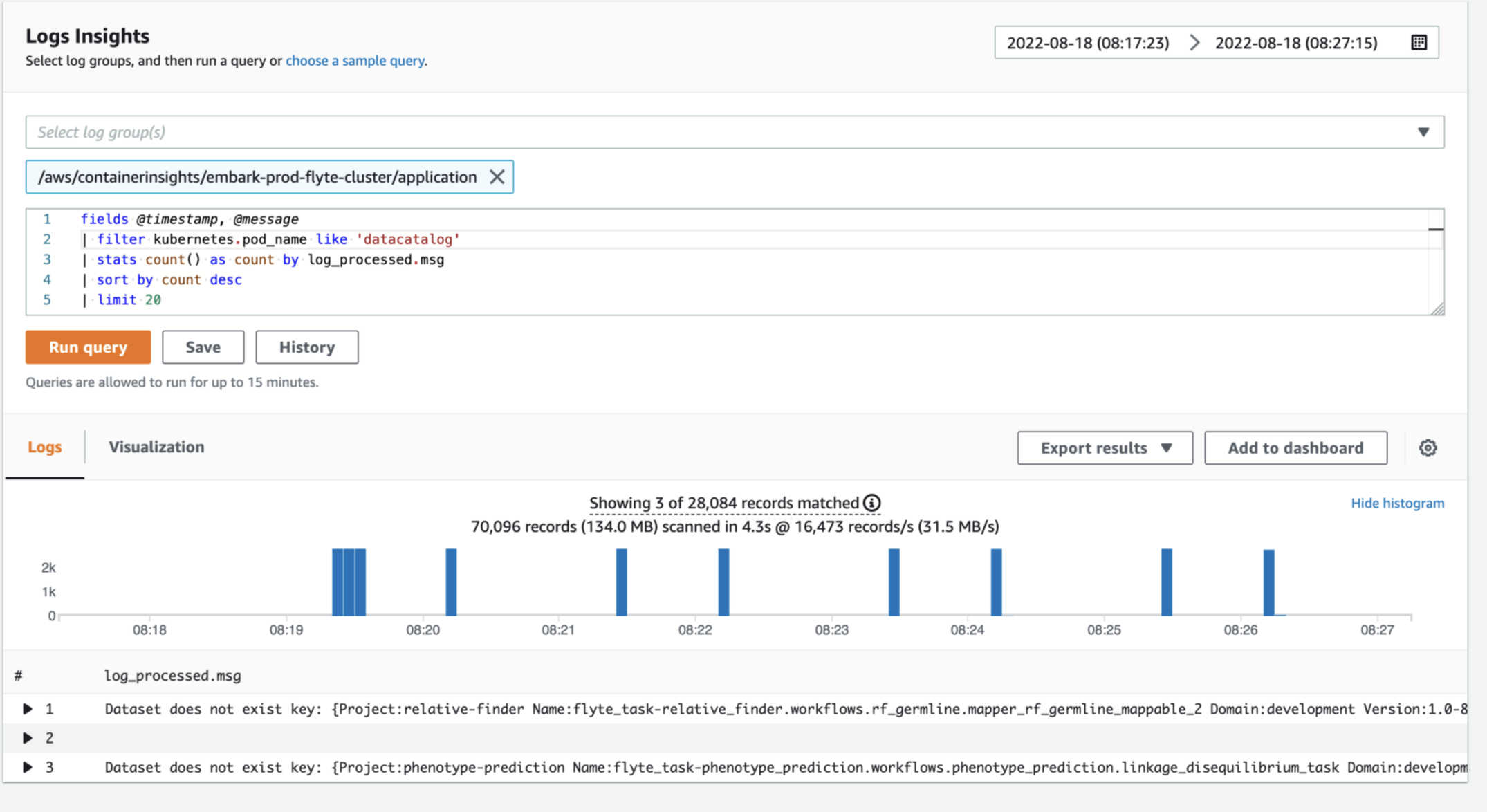Open the Export results dropdown

point(1104,447)
